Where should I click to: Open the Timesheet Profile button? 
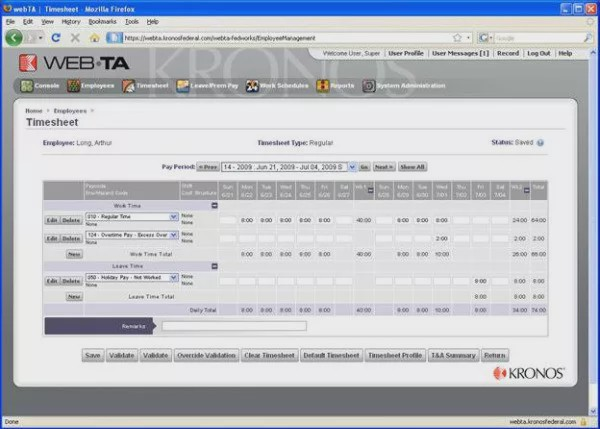click(395, 356)
